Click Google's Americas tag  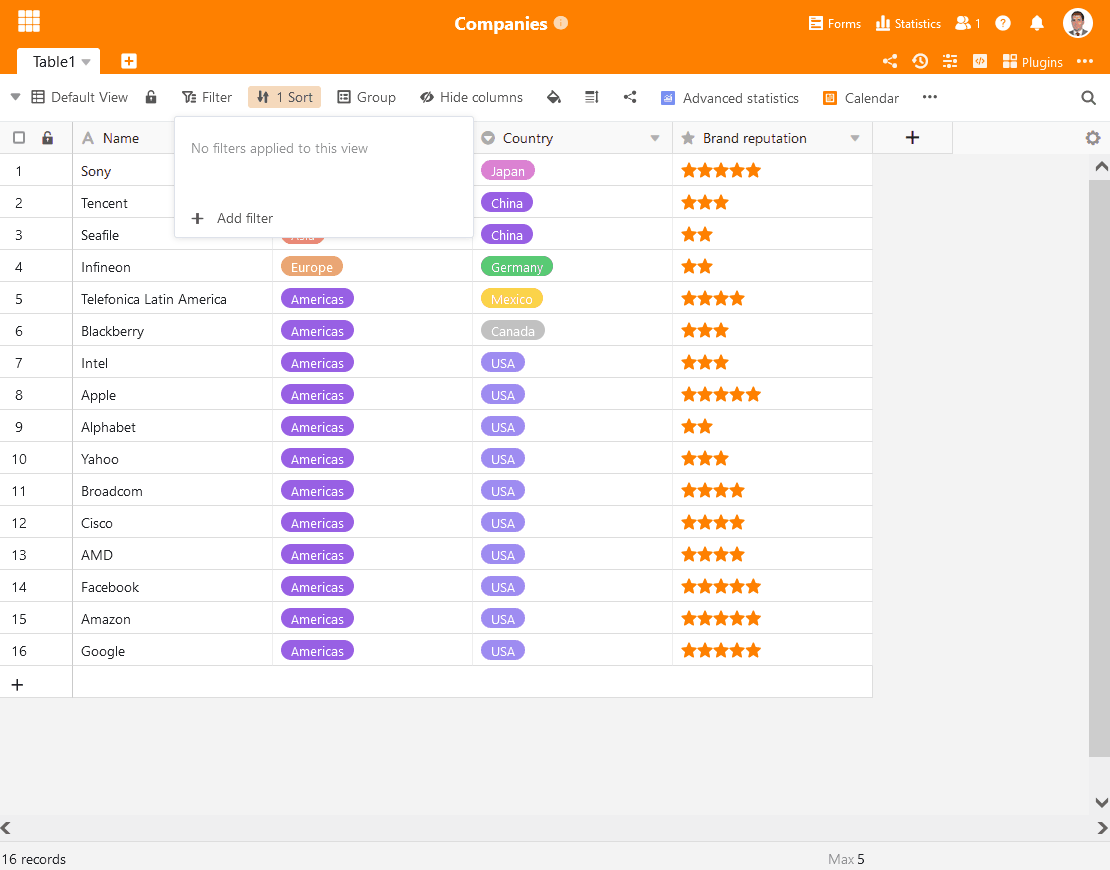317,651
